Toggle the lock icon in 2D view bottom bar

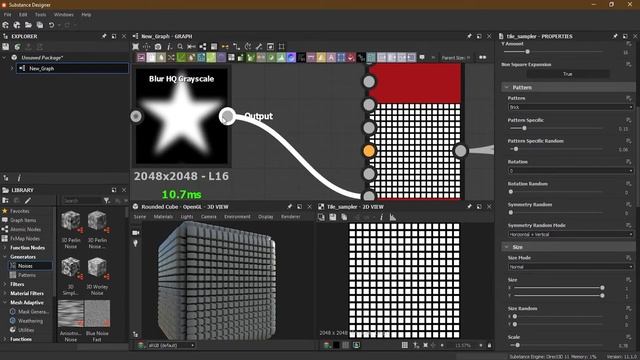tap(489, 345)
